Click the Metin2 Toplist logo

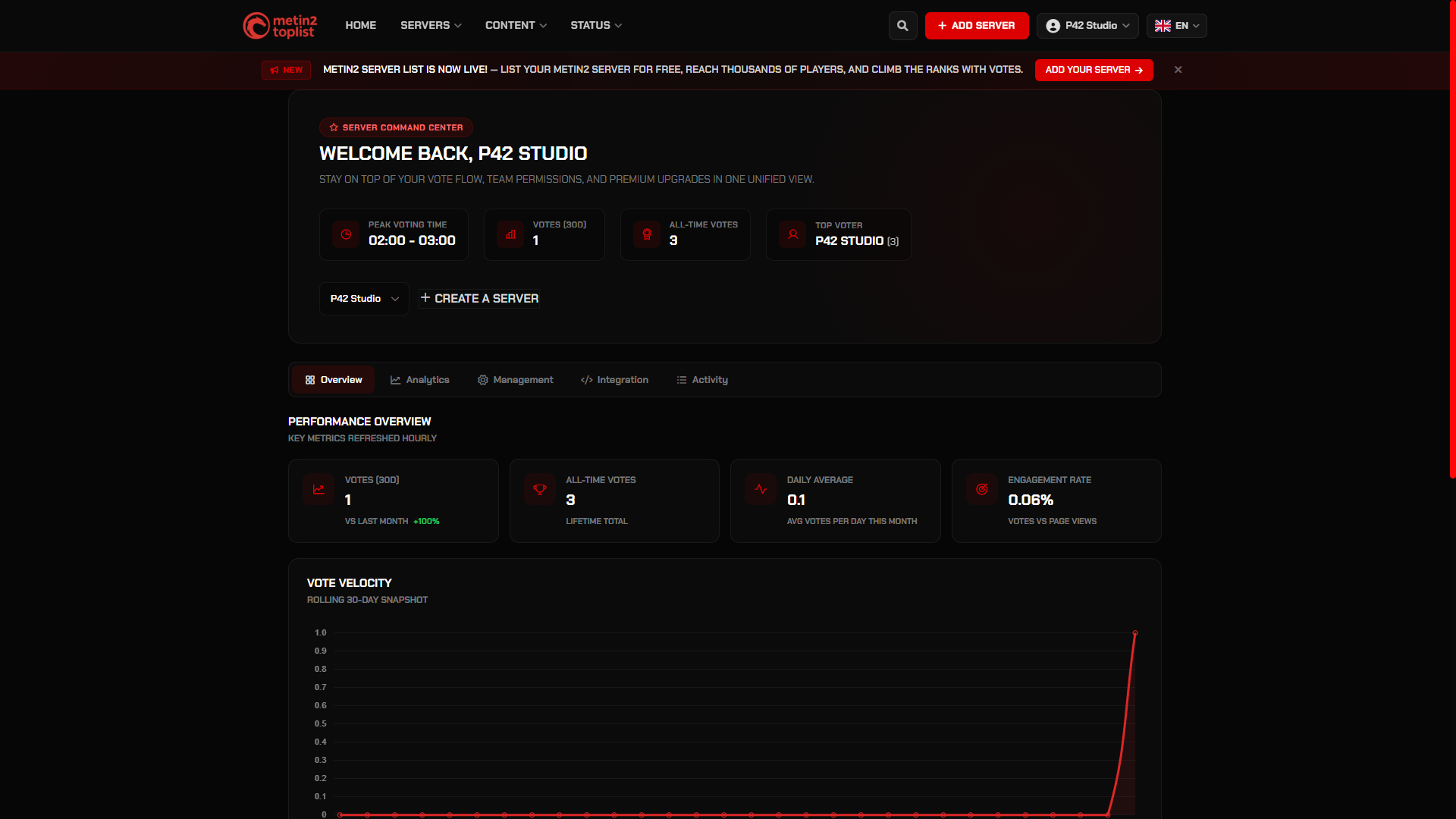tap(280, 26)
